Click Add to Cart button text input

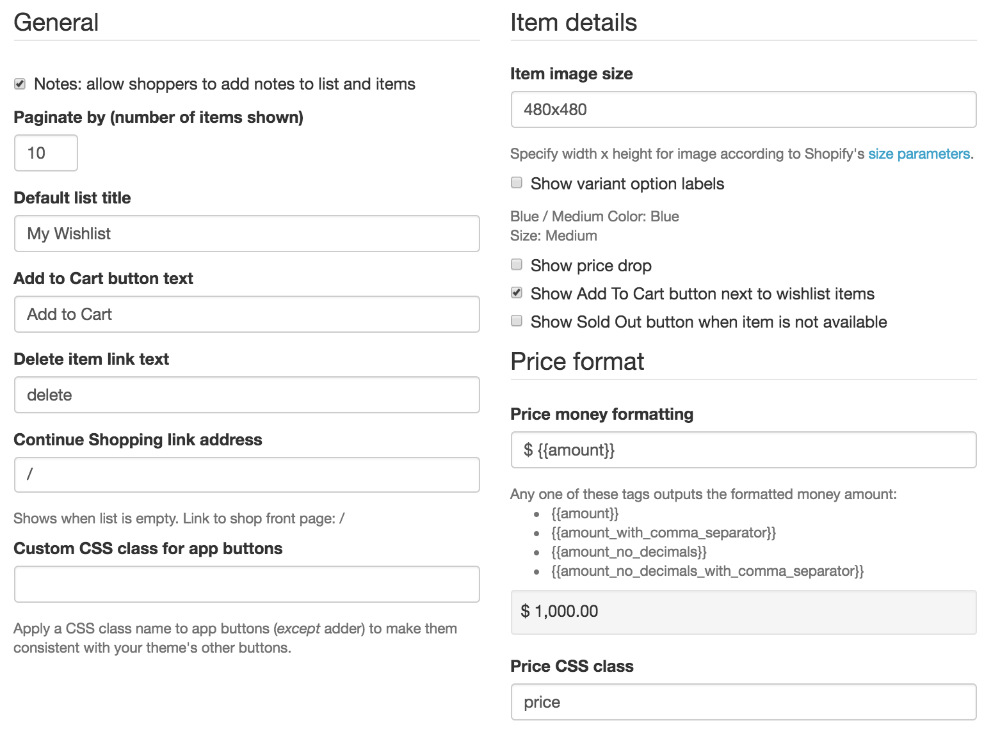246,314
